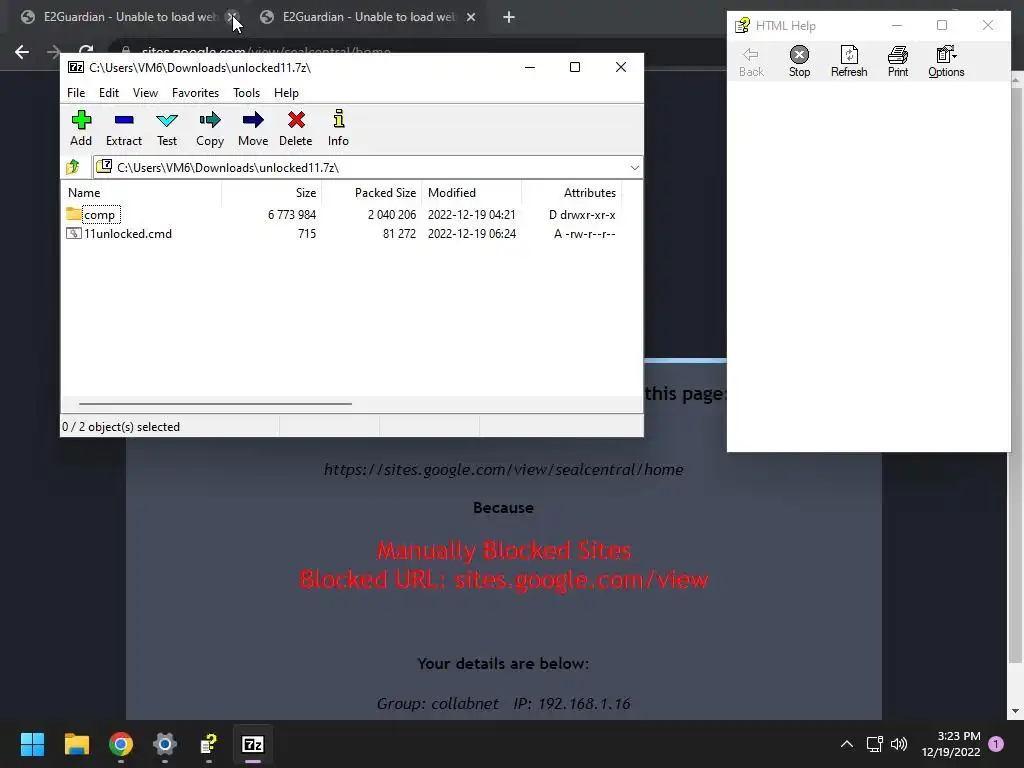Image resolution: width=1024 pixels, height=768 pixels.
Task: Switch to the second E2Guardian tab
Action: click(x=368, y=17)
